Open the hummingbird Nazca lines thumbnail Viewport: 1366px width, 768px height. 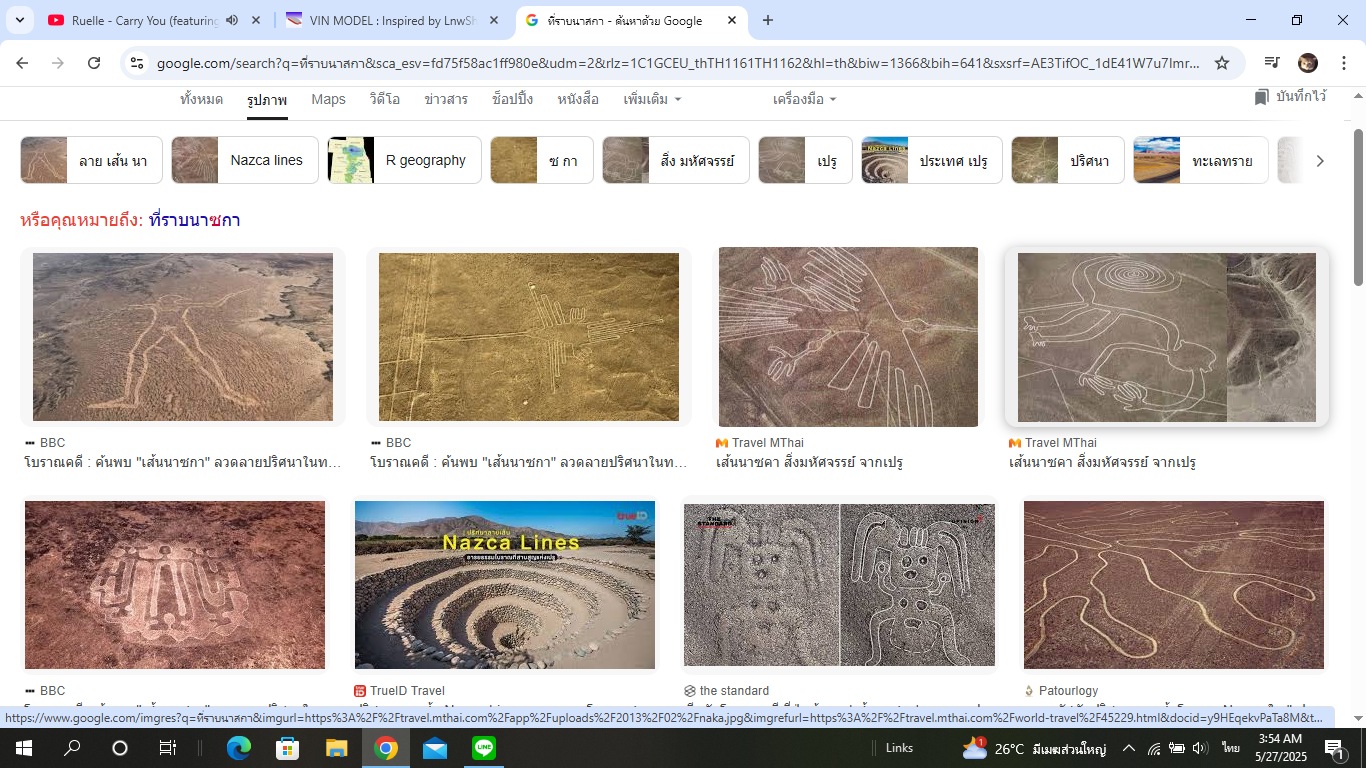click(x=529, y=337)
